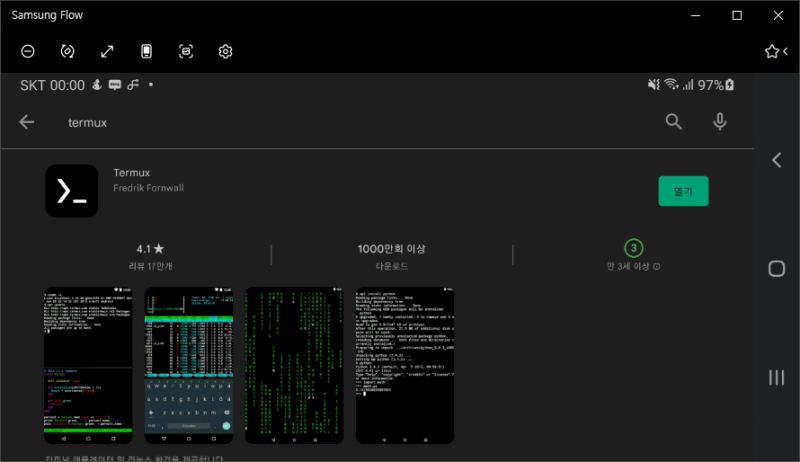Open the green matrix screenshot thumbnail
Screen dimensions: 800x462
coord(294,365)
